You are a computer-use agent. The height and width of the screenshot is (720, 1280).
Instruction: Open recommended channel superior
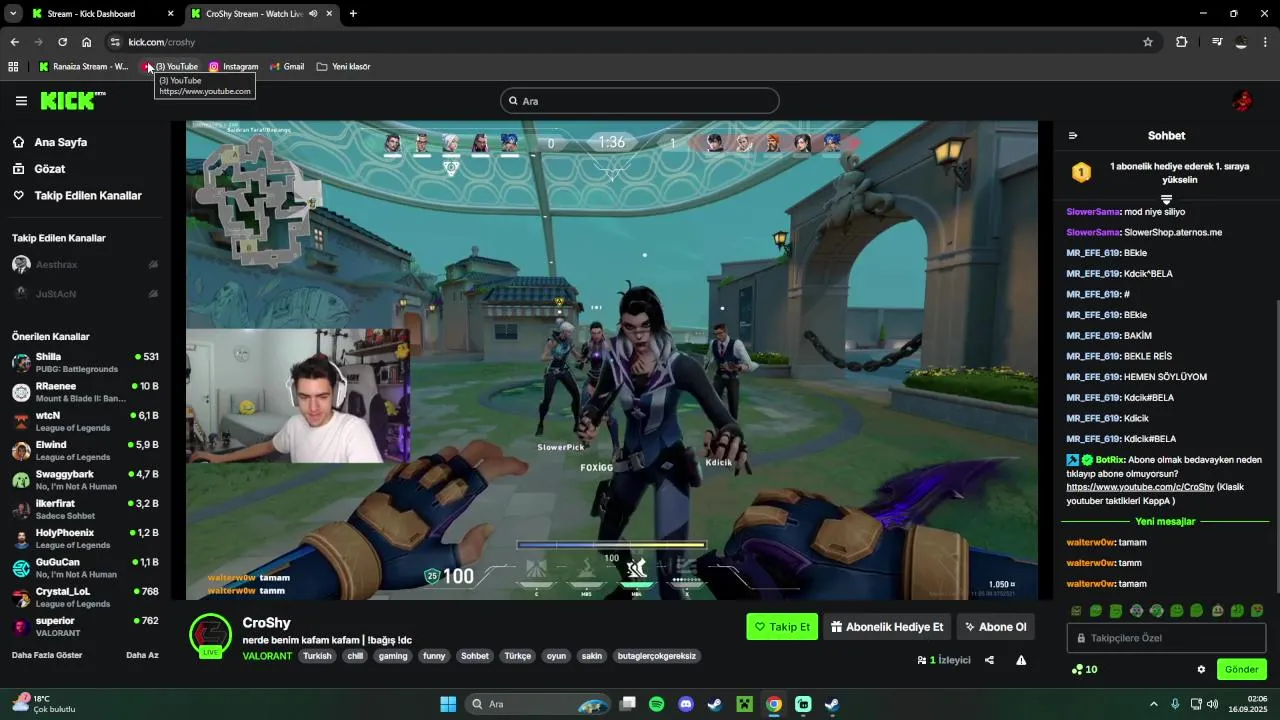85,627
